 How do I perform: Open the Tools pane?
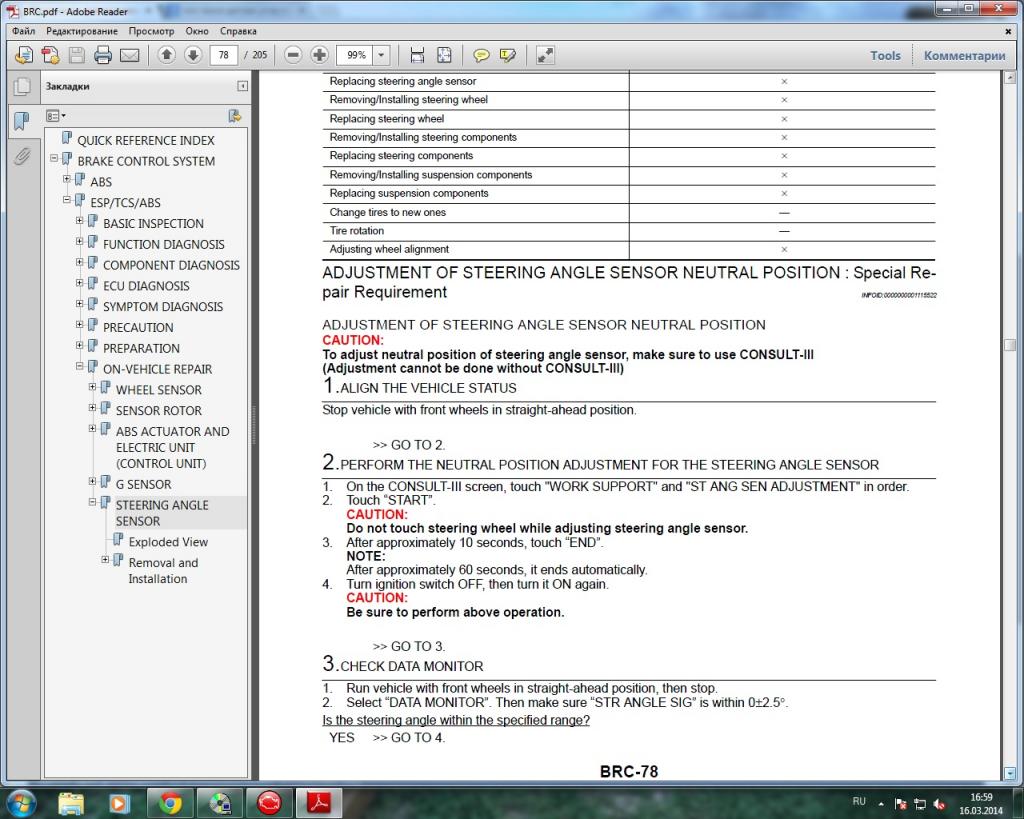pyautogui.click(x=885, y=56)
